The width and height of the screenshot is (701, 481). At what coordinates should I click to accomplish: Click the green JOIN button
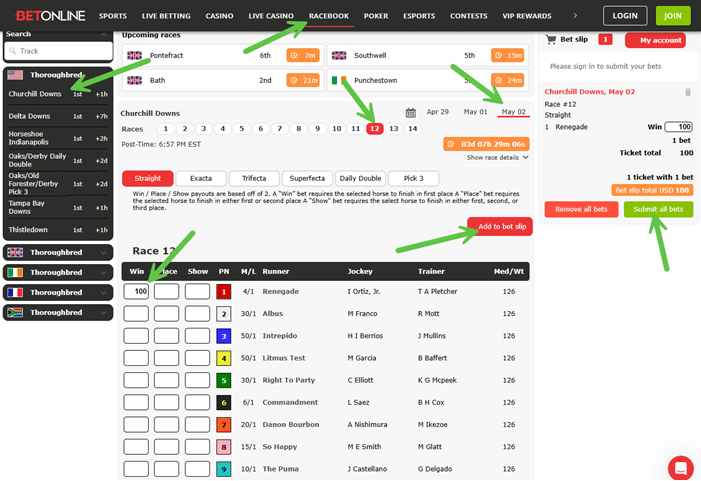[672, 16]
